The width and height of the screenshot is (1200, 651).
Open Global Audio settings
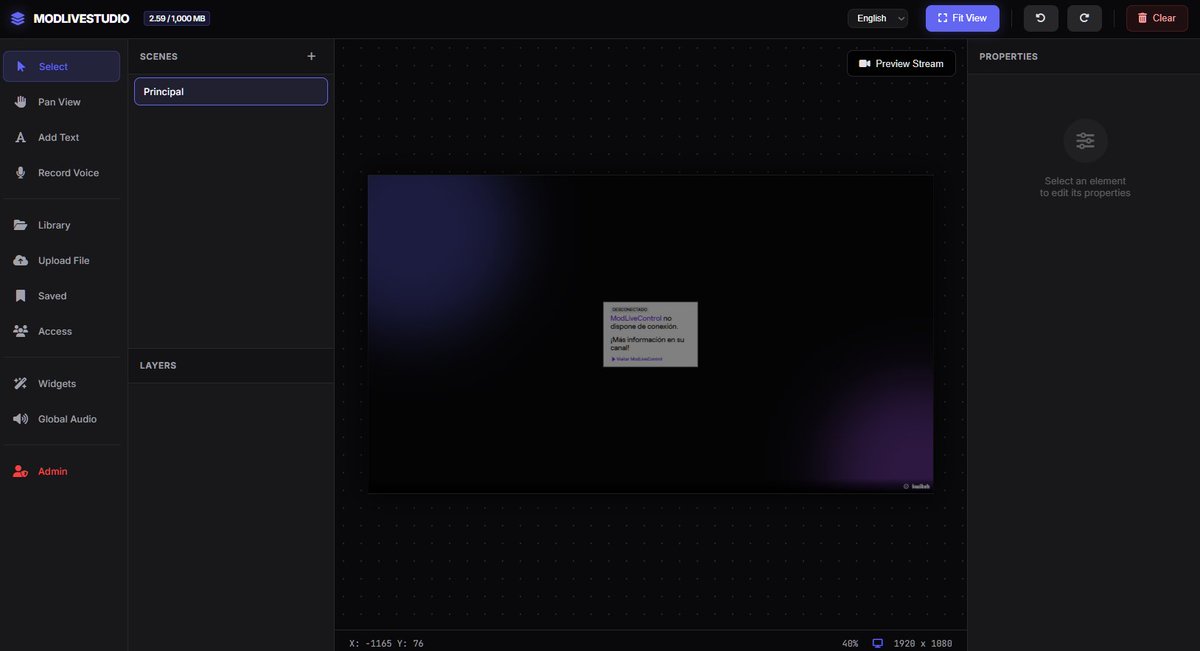pos(61,419)
